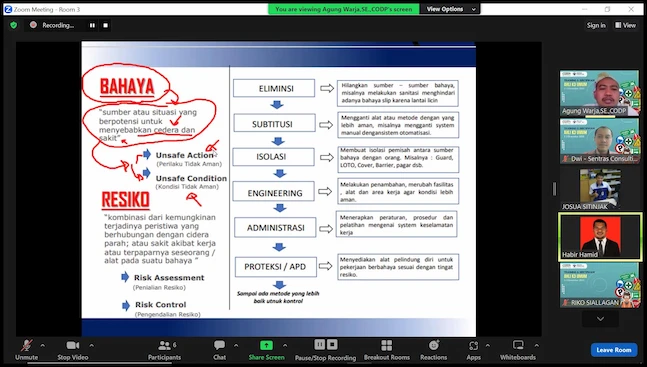Click the PROTEKSI / APD box
The width and height of the screenshot is (647, 367).
click(276, 267)
